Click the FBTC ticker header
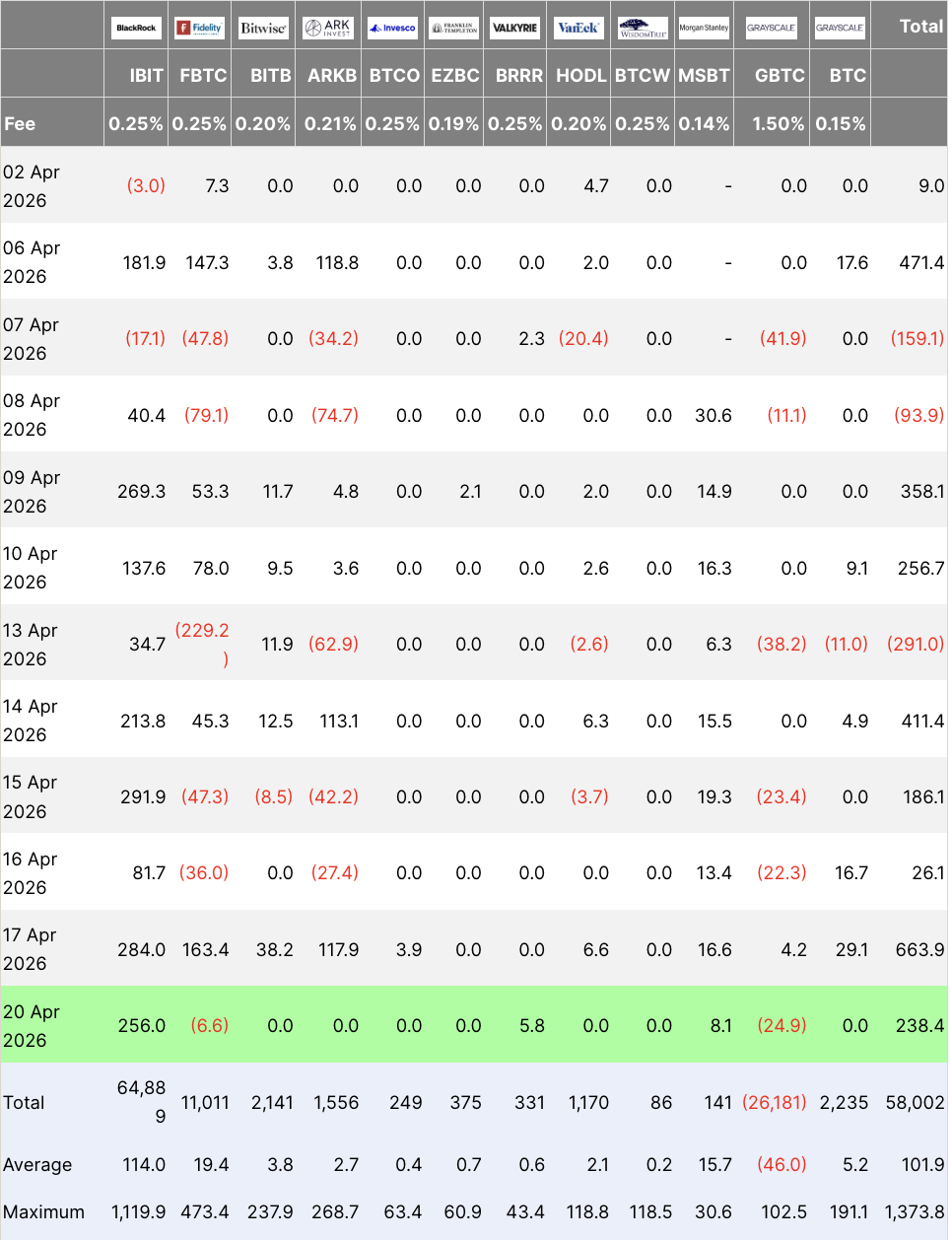This screenshot has width=952, height=1240. point(200,74)
